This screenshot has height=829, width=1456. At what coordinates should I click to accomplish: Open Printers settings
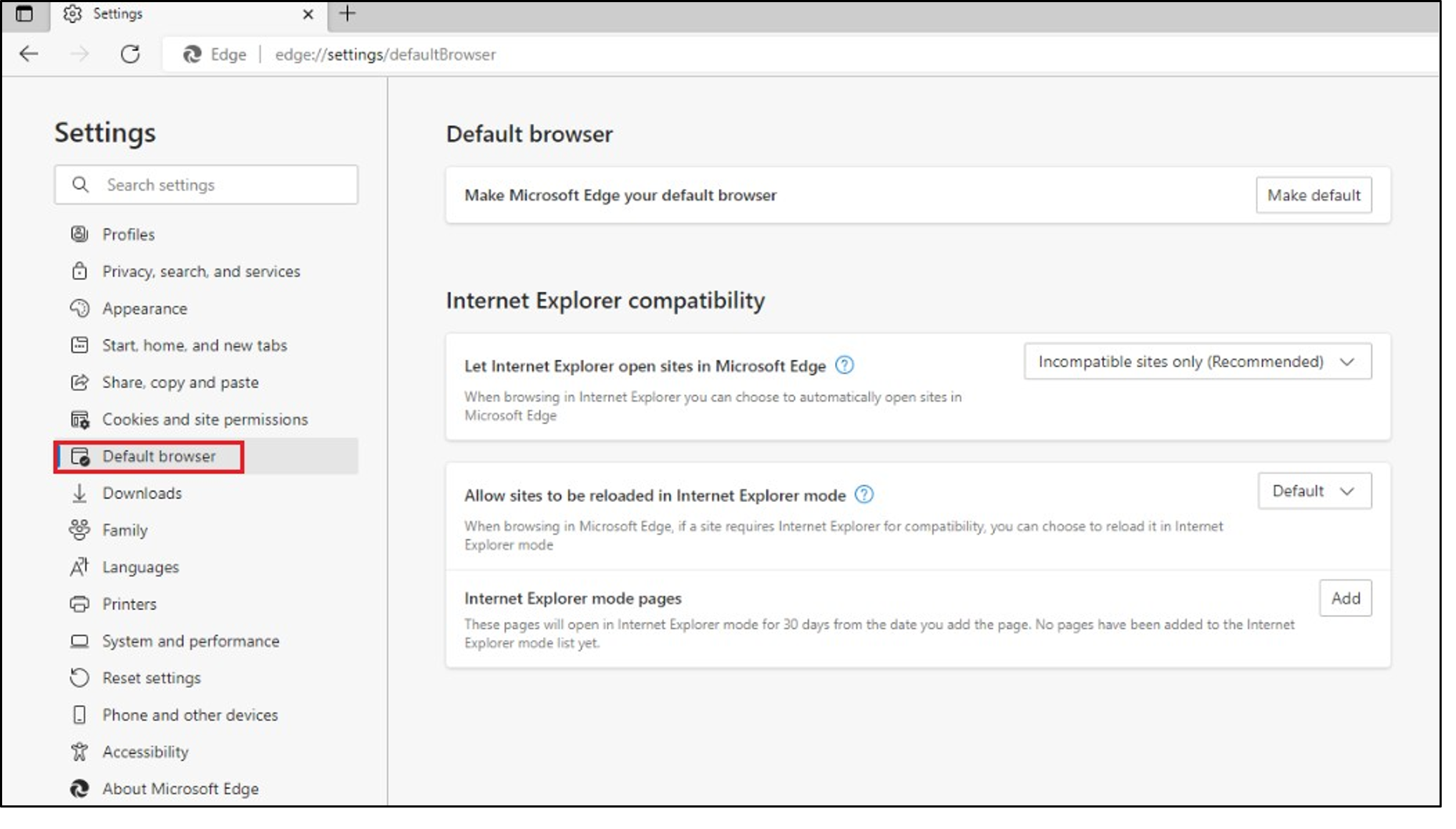[206, 604]
